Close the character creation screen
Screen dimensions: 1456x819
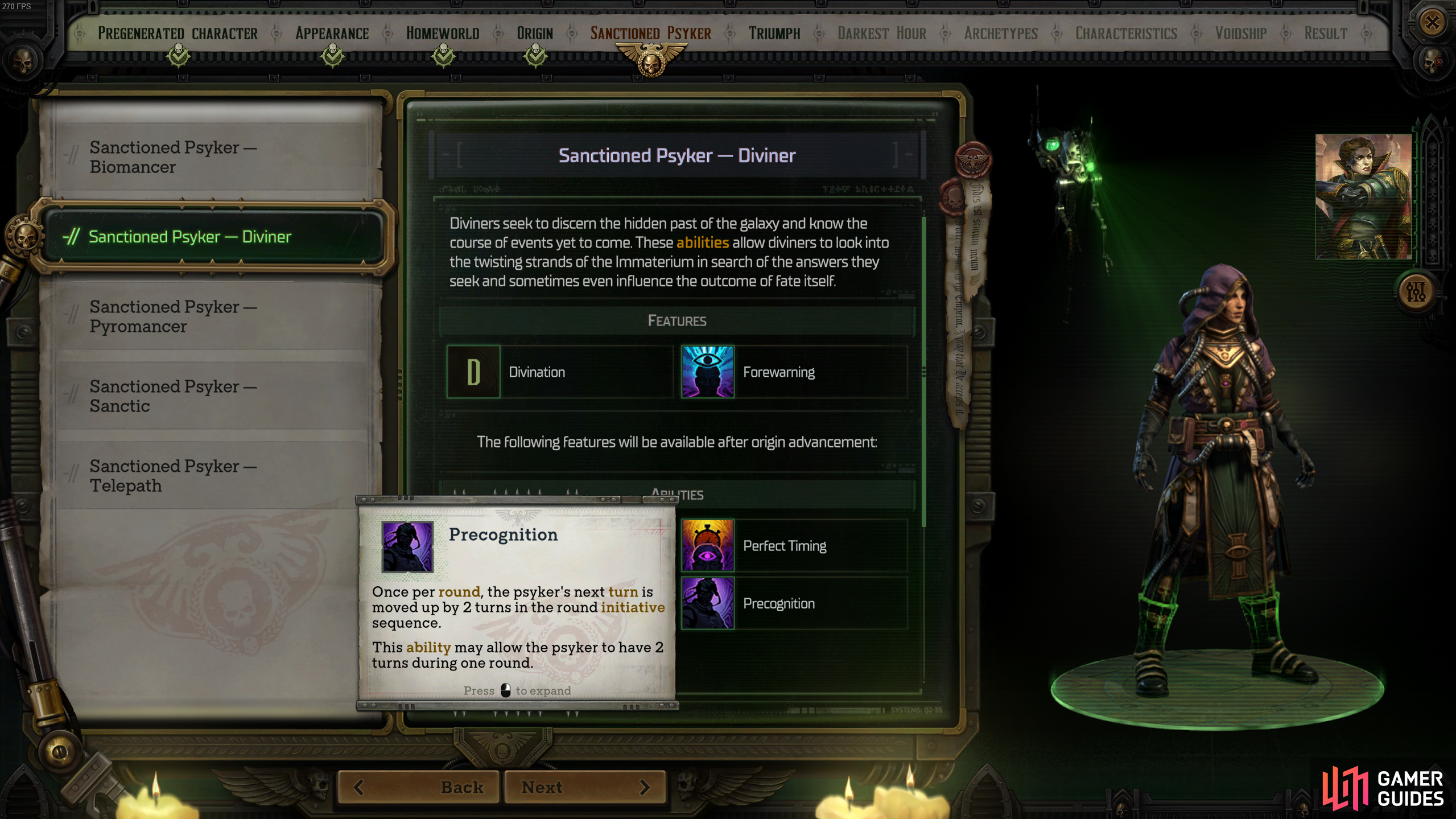pyautogui.click(x=1432, y=23)
